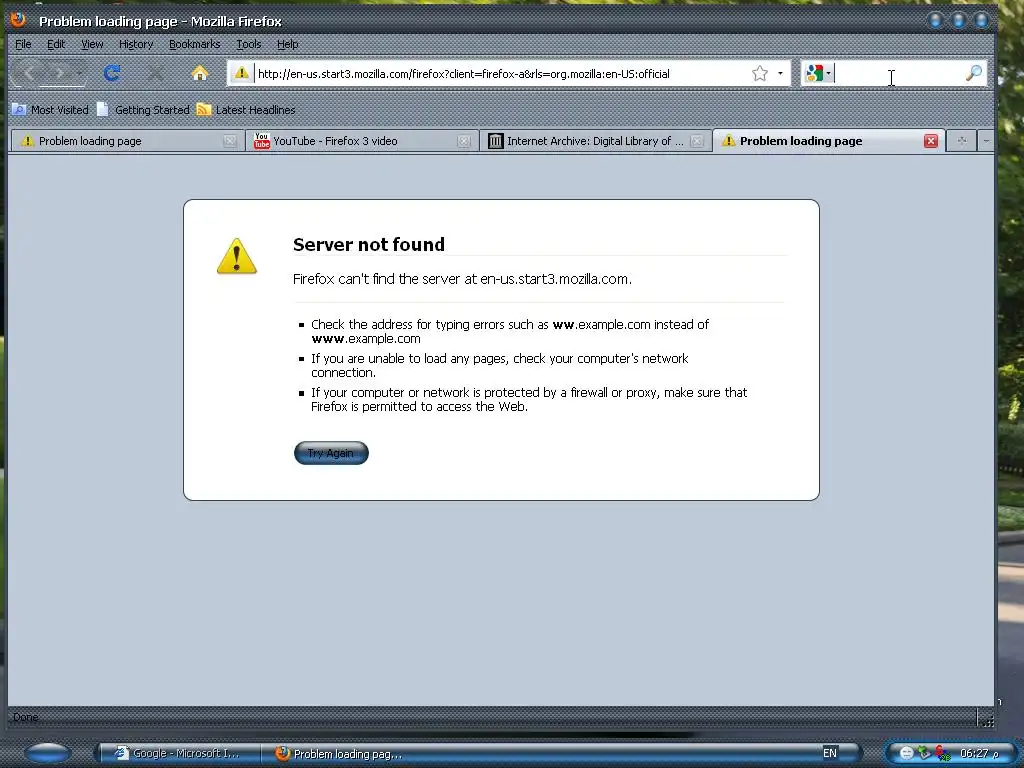Go back with the Back arrow button
1024x768 pixels.
[x=28, y=72]
